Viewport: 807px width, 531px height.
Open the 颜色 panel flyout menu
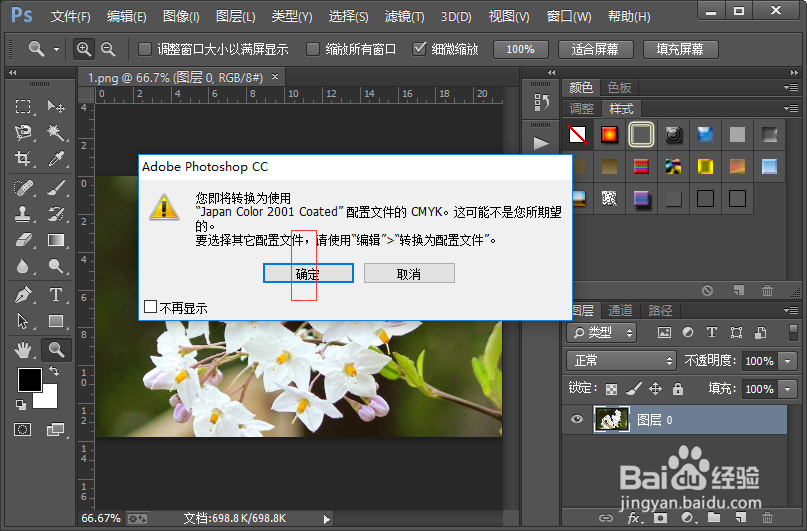click(791, 87)
